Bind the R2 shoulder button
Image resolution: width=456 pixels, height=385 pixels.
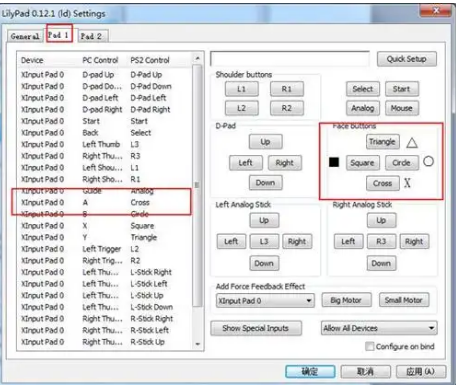287,108
